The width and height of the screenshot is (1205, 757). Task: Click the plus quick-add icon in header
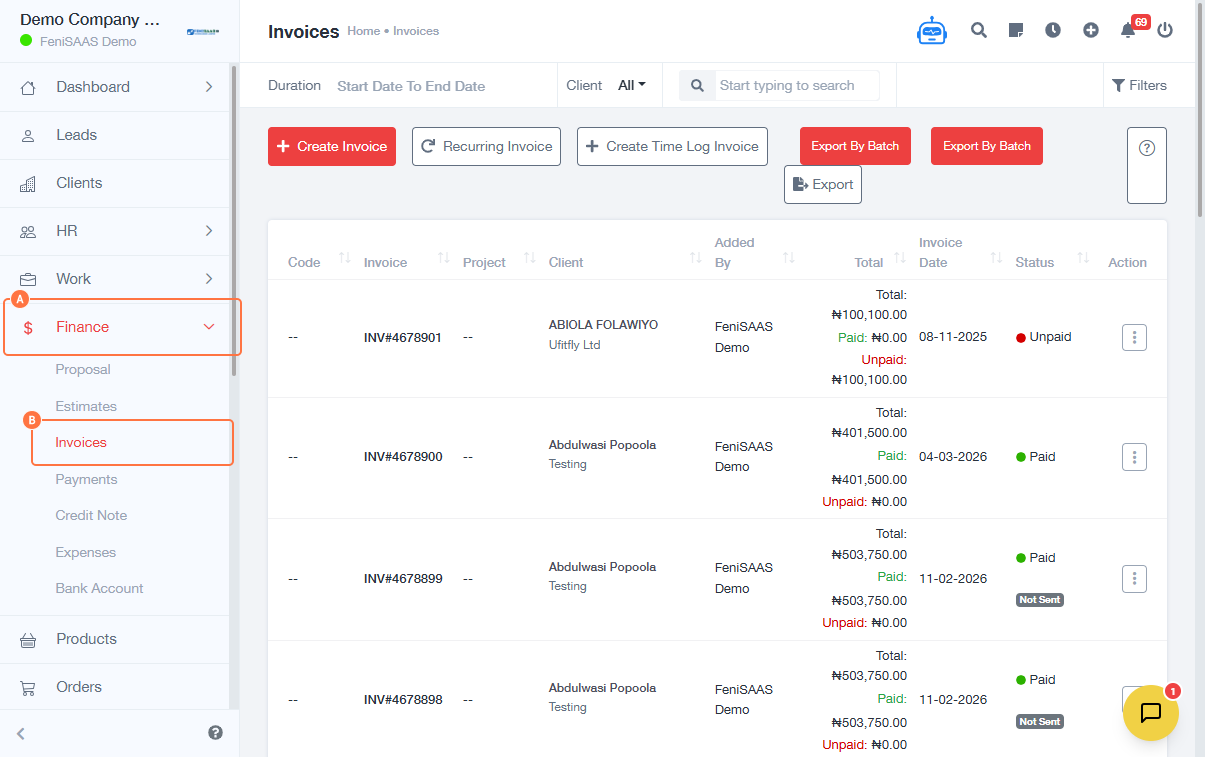click(x=1091, y=30)
